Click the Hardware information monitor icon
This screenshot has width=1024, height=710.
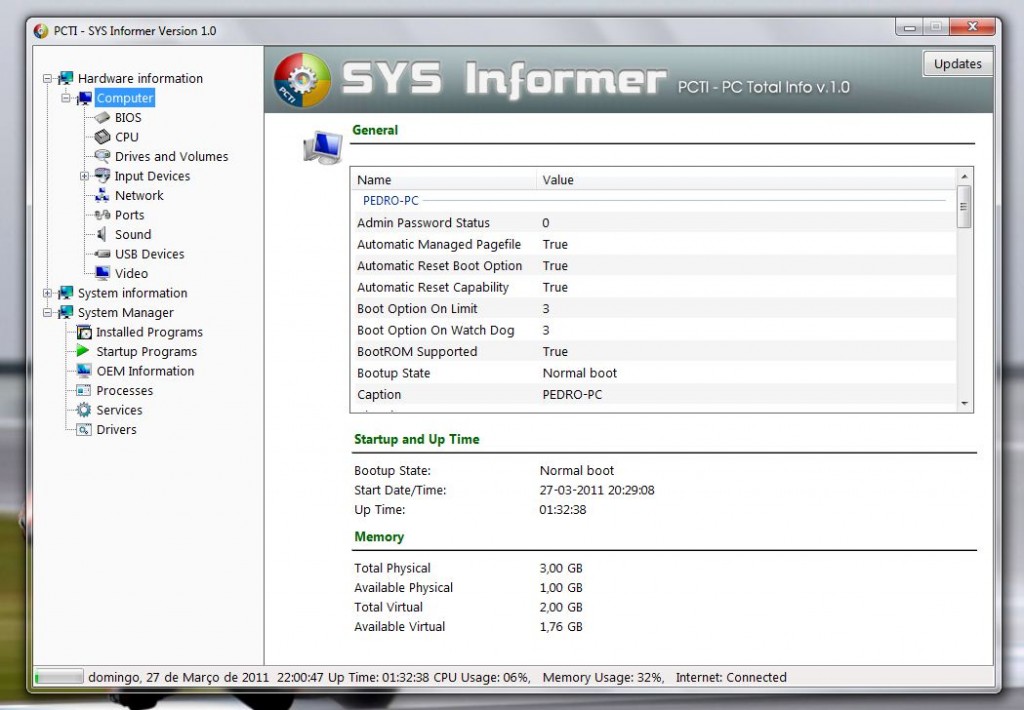click(65, 78)
